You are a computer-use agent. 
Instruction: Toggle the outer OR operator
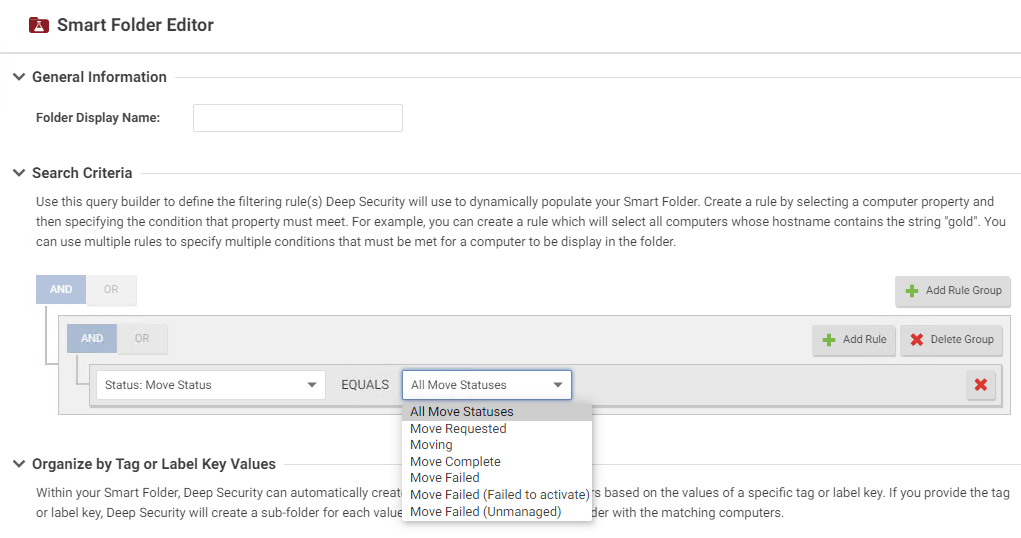tap(111, 290)
